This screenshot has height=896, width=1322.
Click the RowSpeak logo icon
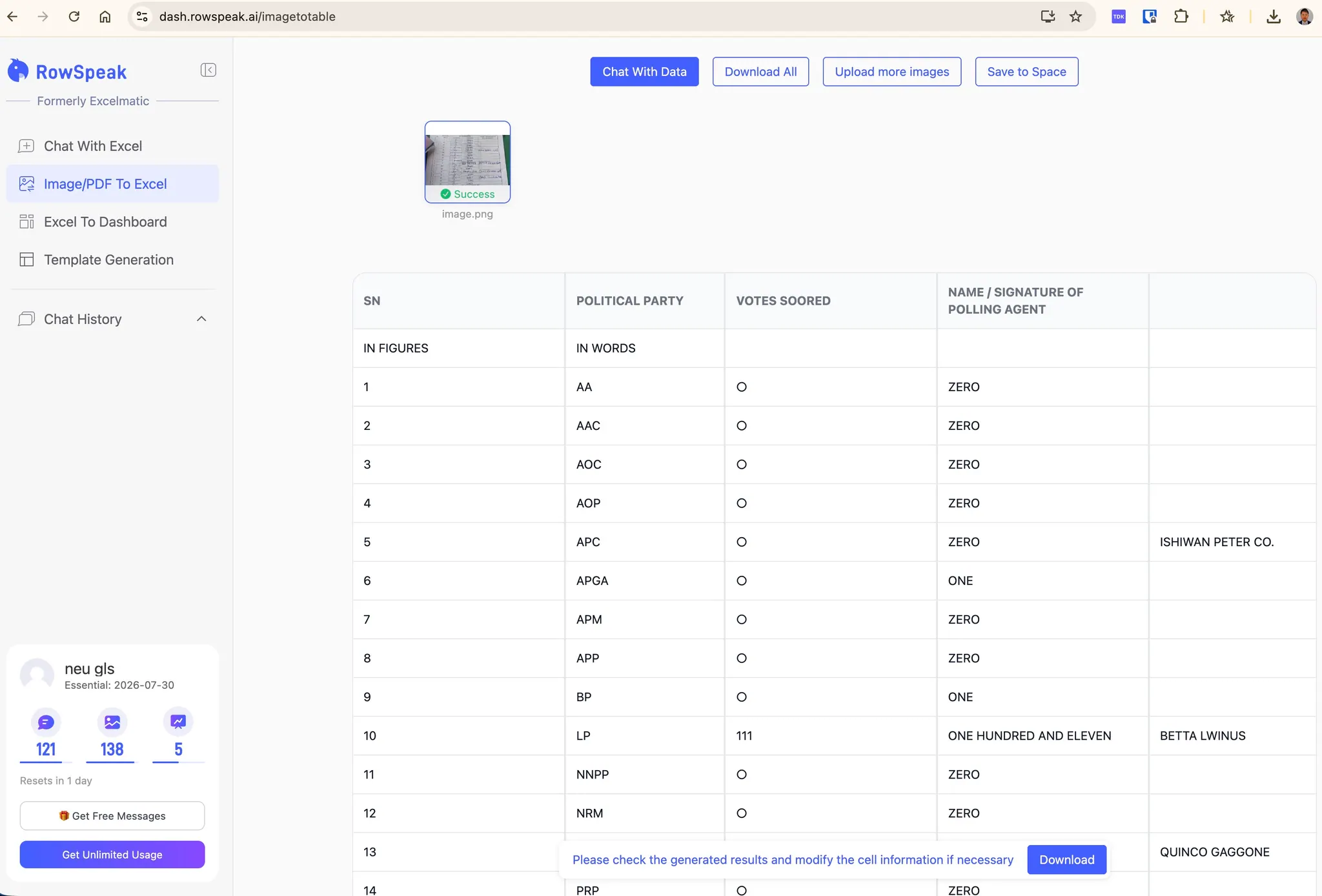pyautogui.click(x=18, y=71)
